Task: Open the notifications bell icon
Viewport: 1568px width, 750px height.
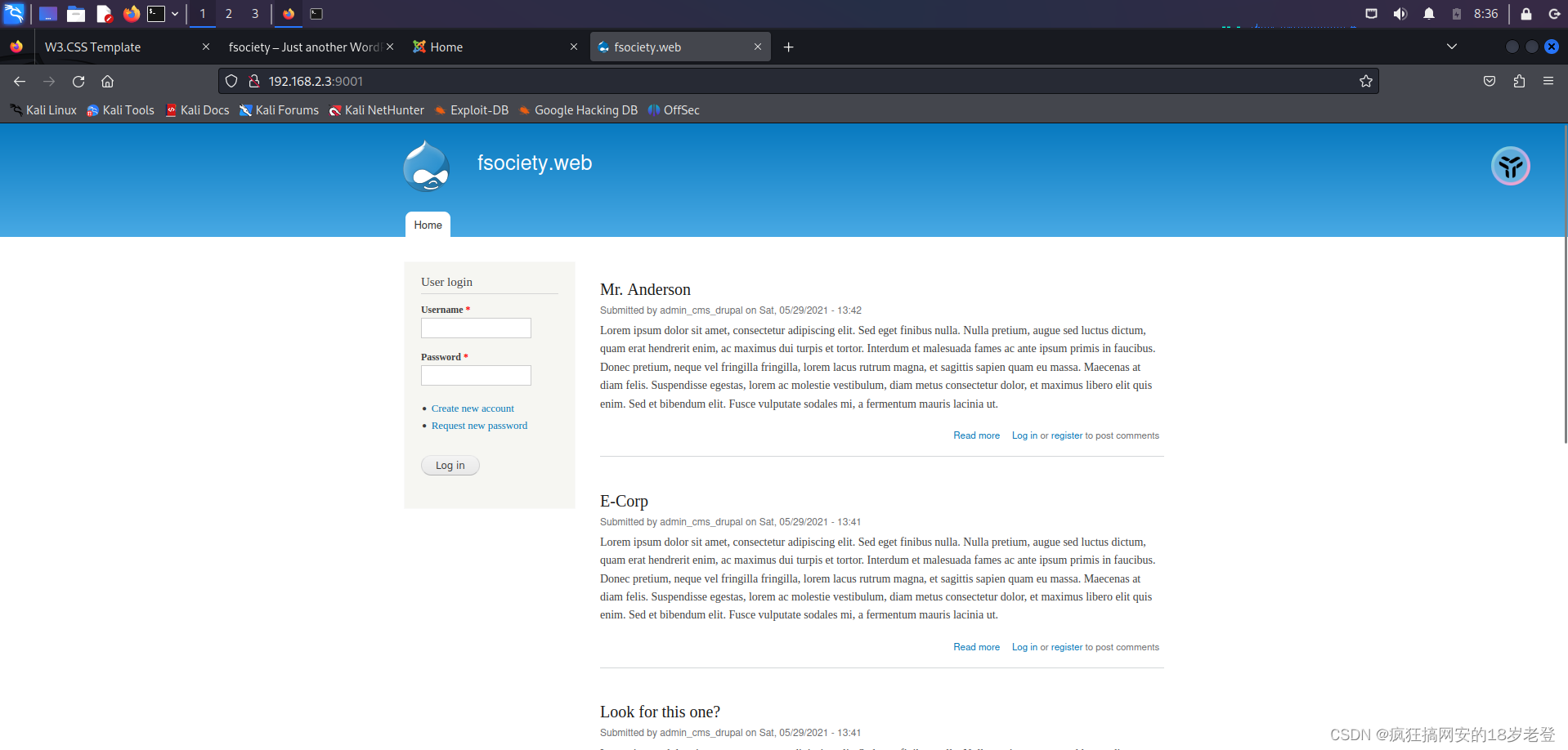Action: (x=1429, y=14)
